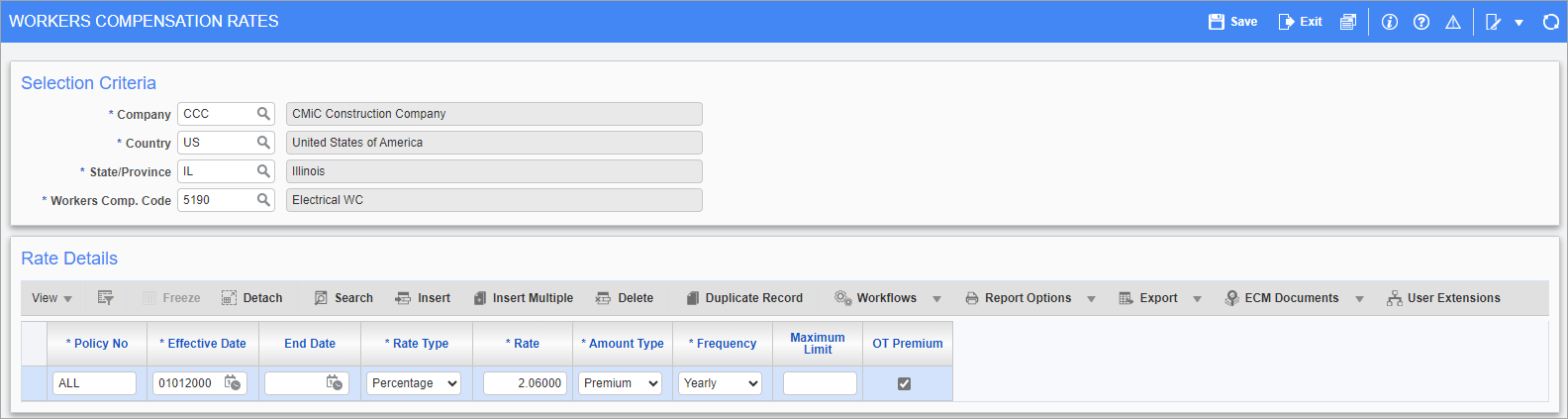Open the stacked windows icon in header
The image size is (1568, 419).
click(1348, 22)
